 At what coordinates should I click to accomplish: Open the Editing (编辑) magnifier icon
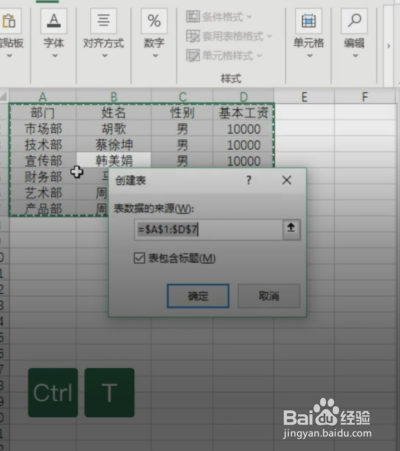(x=354, y=21)
